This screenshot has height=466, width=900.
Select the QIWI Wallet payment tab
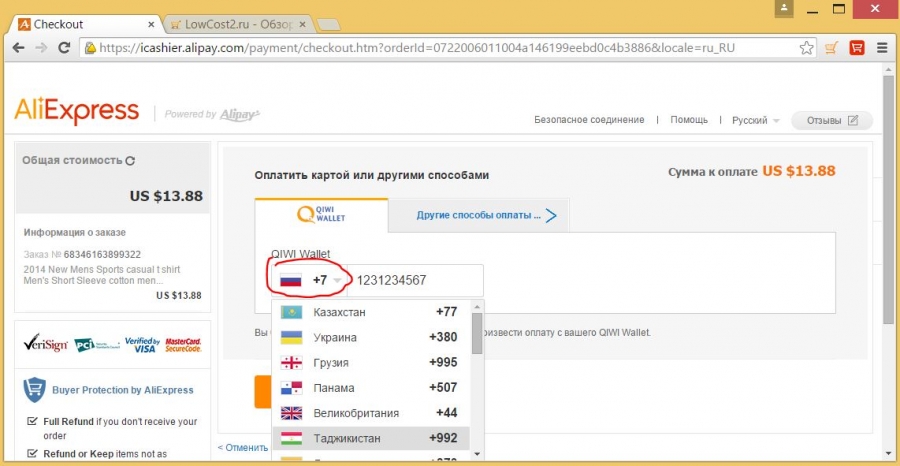click(x=321, y=215)
